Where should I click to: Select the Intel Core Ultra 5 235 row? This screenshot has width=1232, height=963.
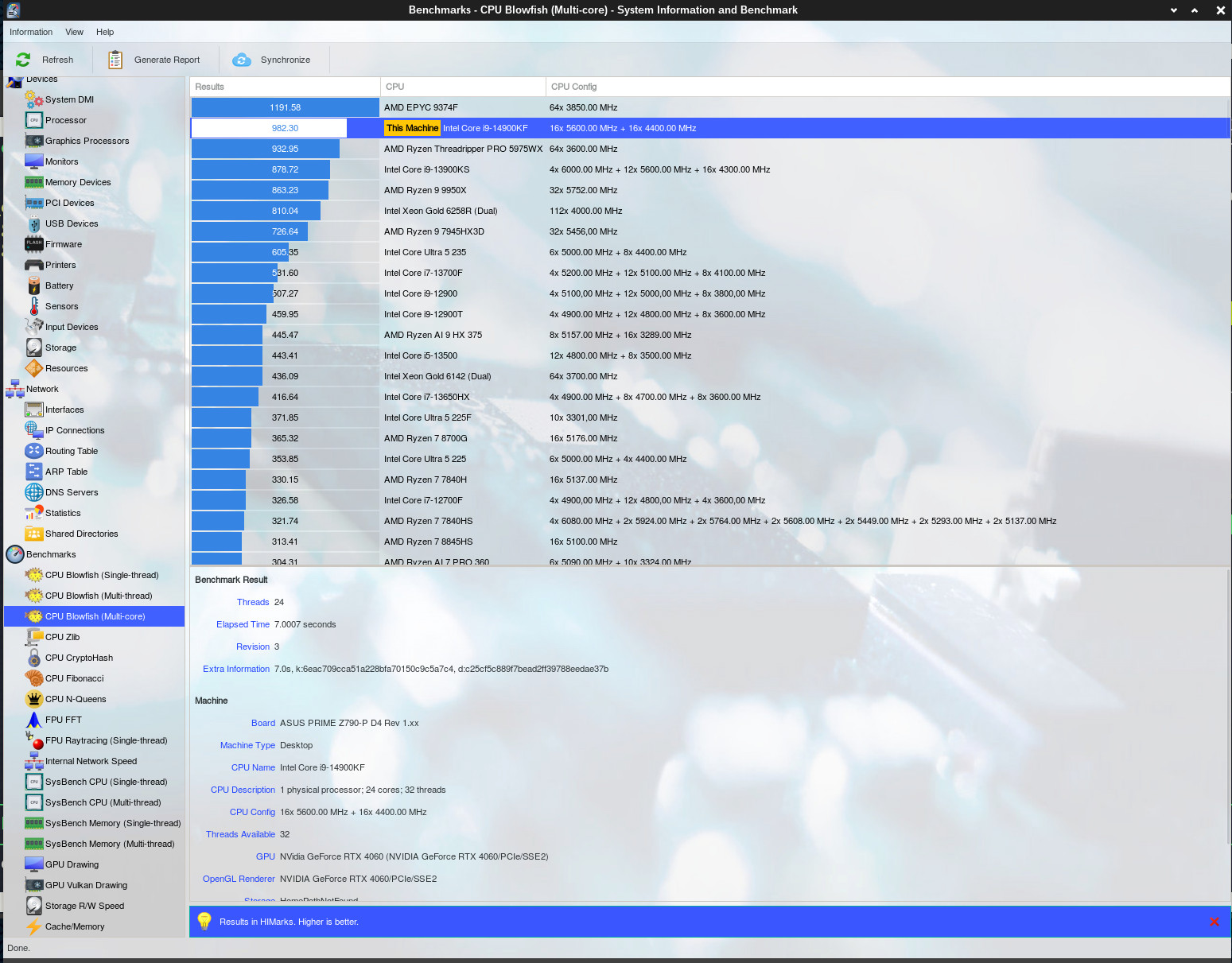(x=710, y=252)
